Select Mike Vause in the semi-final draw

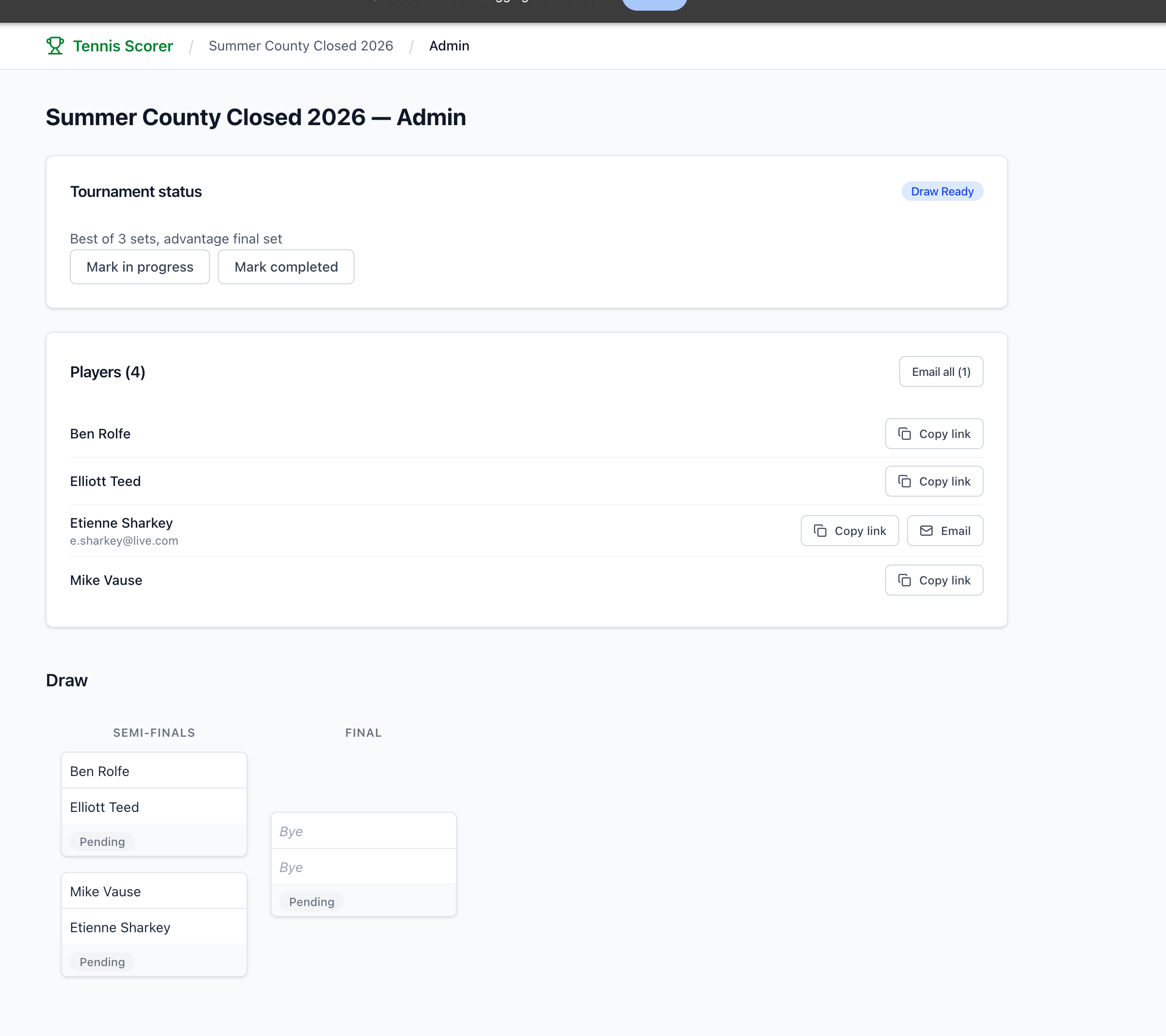coord(154,891)
